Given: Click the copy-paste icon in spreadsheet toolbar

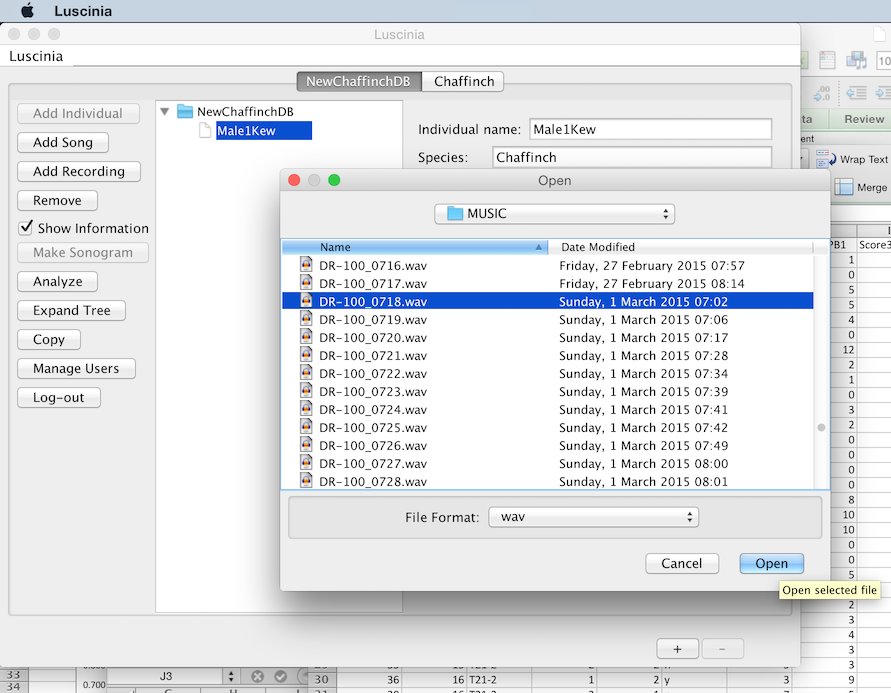Looking at the screenshot, I should point(856,60).
